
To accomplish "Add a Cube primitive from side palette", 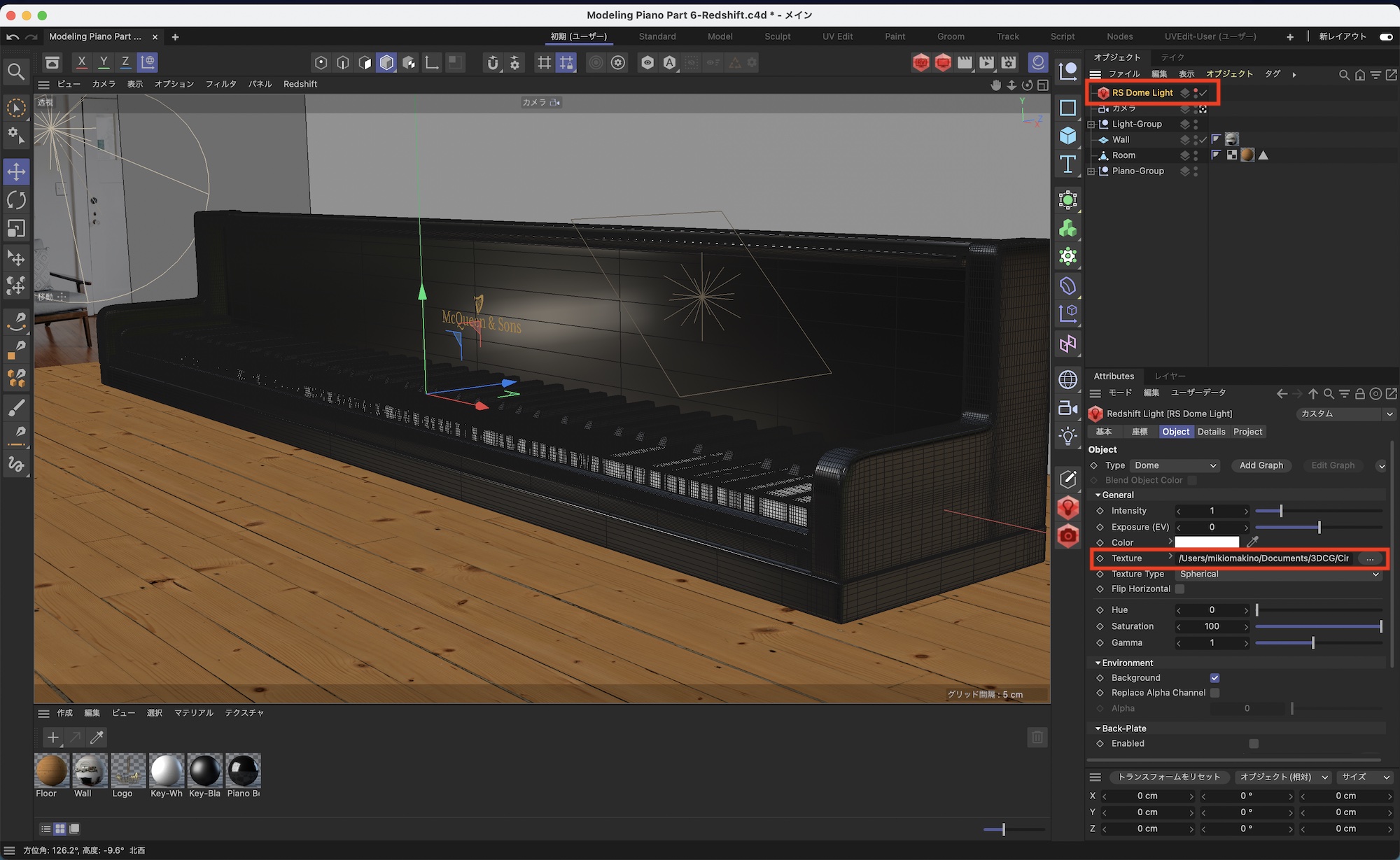I will [1067, 136].
